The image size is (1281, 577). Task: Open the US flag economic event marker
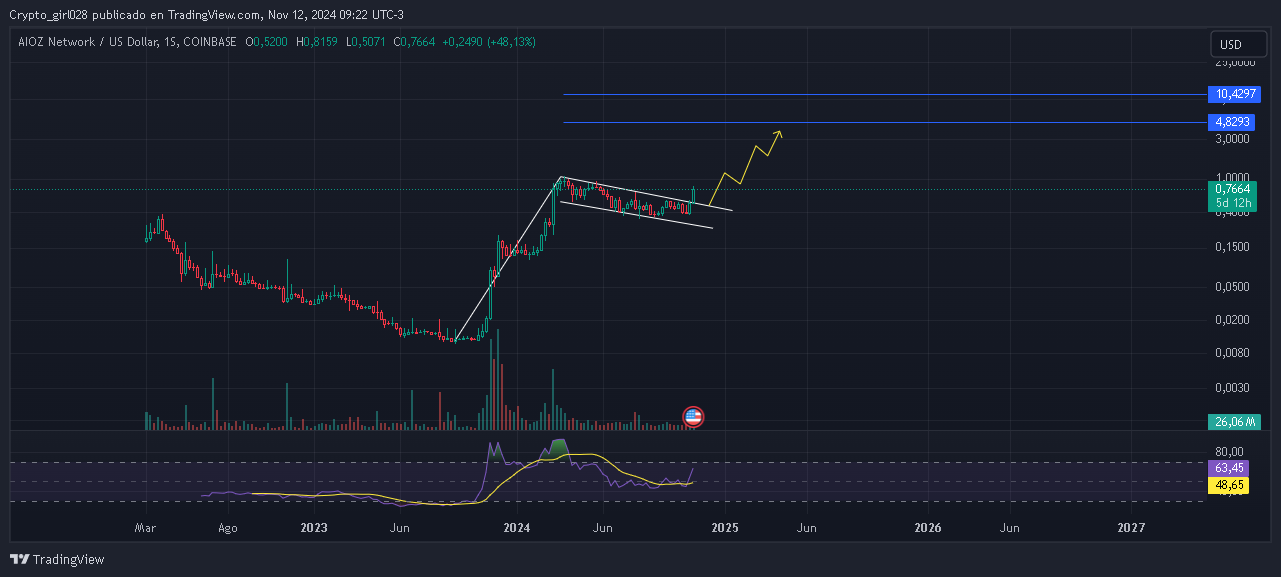pos(692,417)
